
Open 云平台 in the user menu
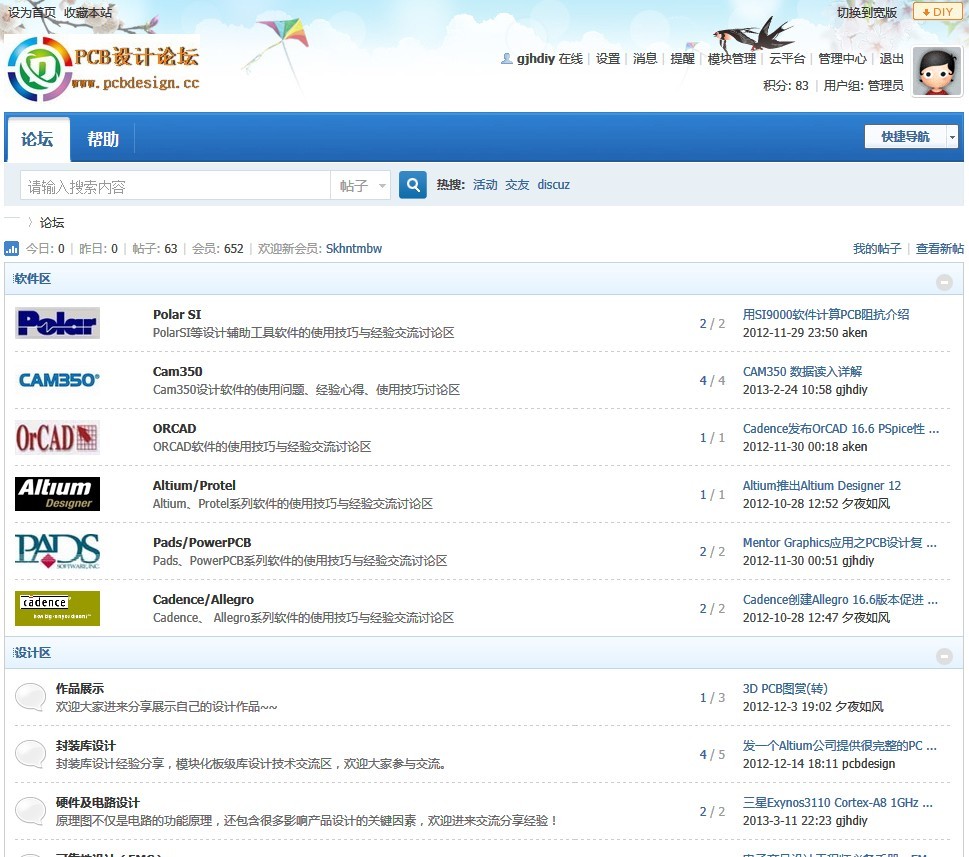click(x=787, y=59)
